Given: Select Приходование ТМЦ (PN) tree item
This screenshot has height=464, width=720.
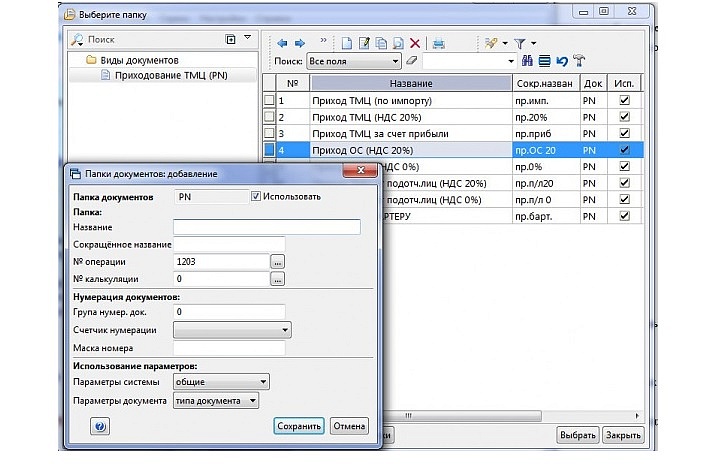Looking at the screenshot, I should pyautogui.click(x=166, y=75).
